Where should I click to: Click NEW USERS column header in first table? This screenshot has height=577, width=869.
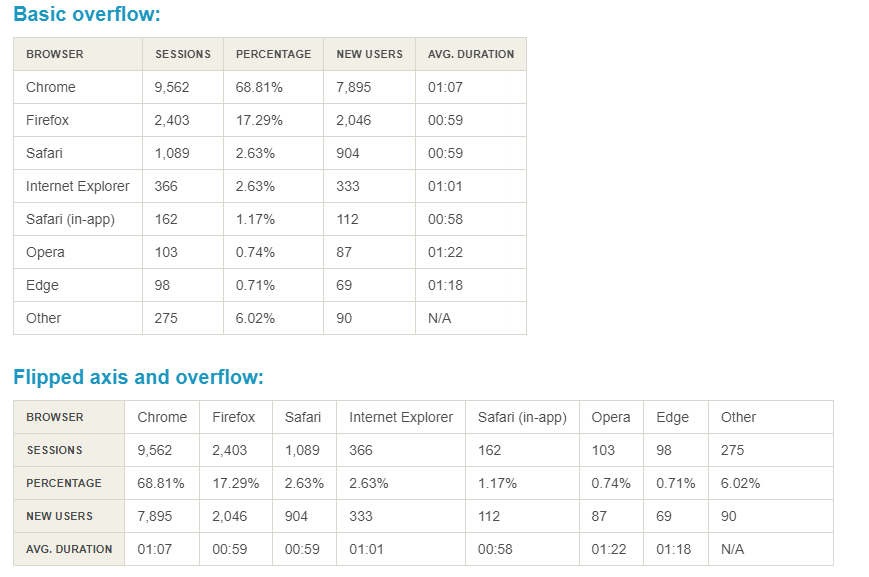[x=369, y=54]
